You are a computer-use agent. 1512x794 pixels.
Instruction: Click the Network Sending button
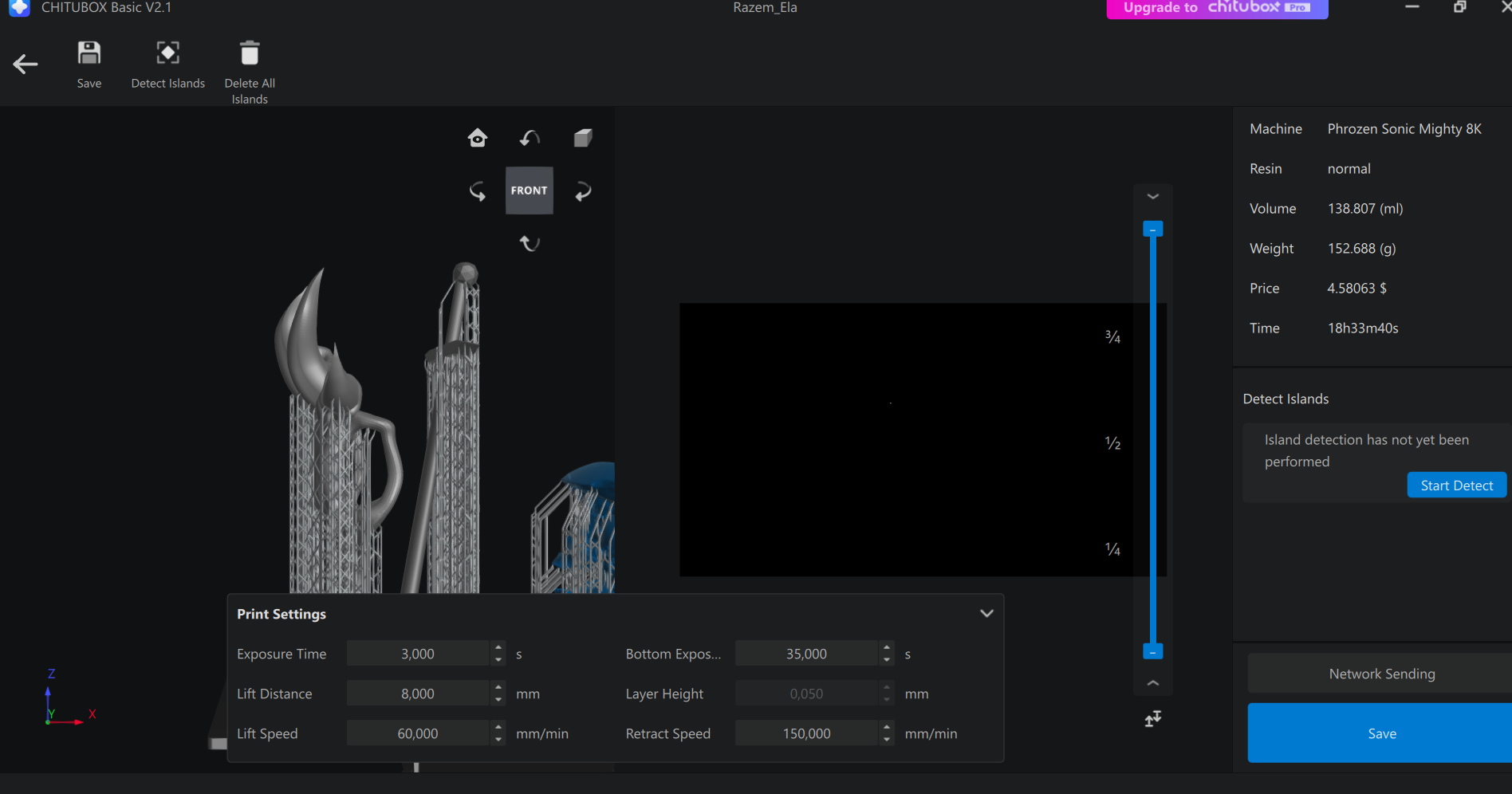(x=1381, y=674)
